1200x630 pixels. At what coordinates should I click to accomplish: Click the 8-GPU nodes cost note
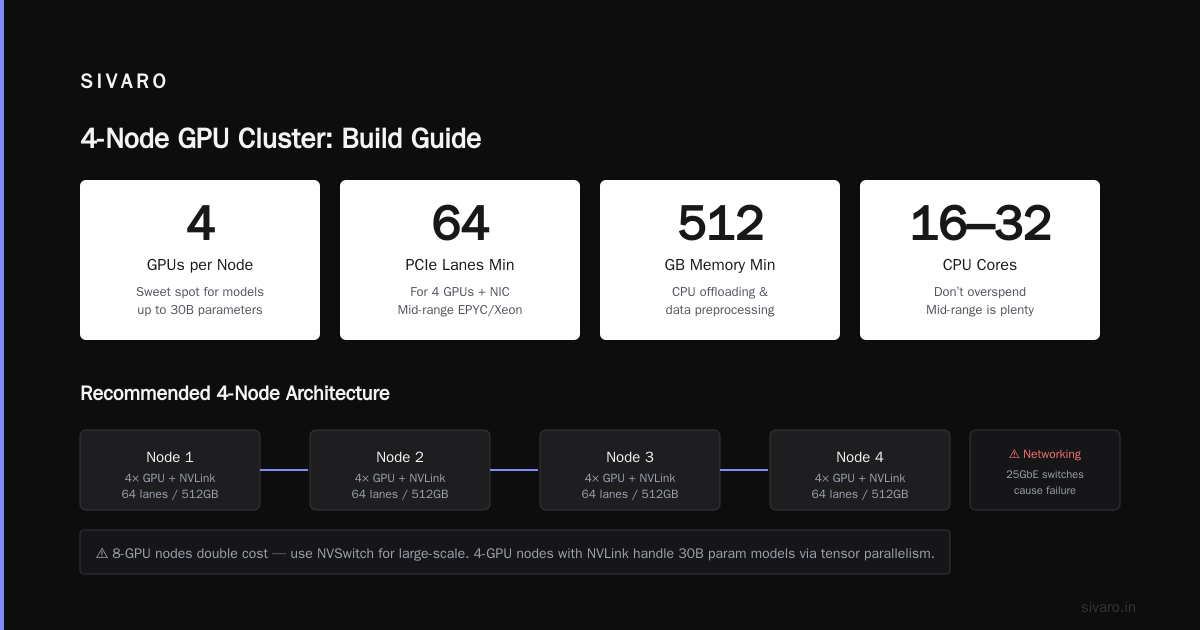[x=515, y=552]
